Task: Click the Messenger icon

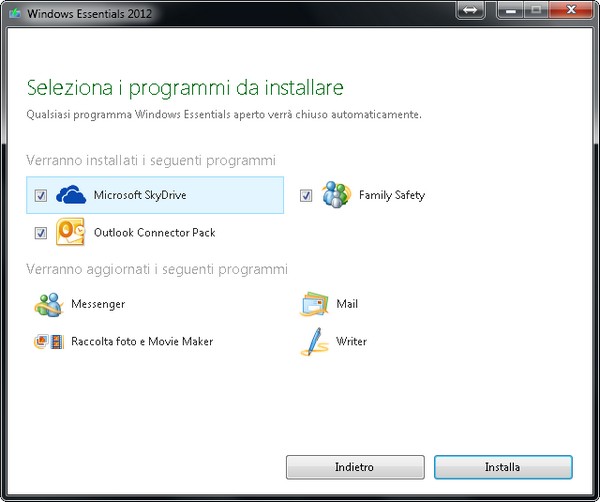Action: point(49,305)
